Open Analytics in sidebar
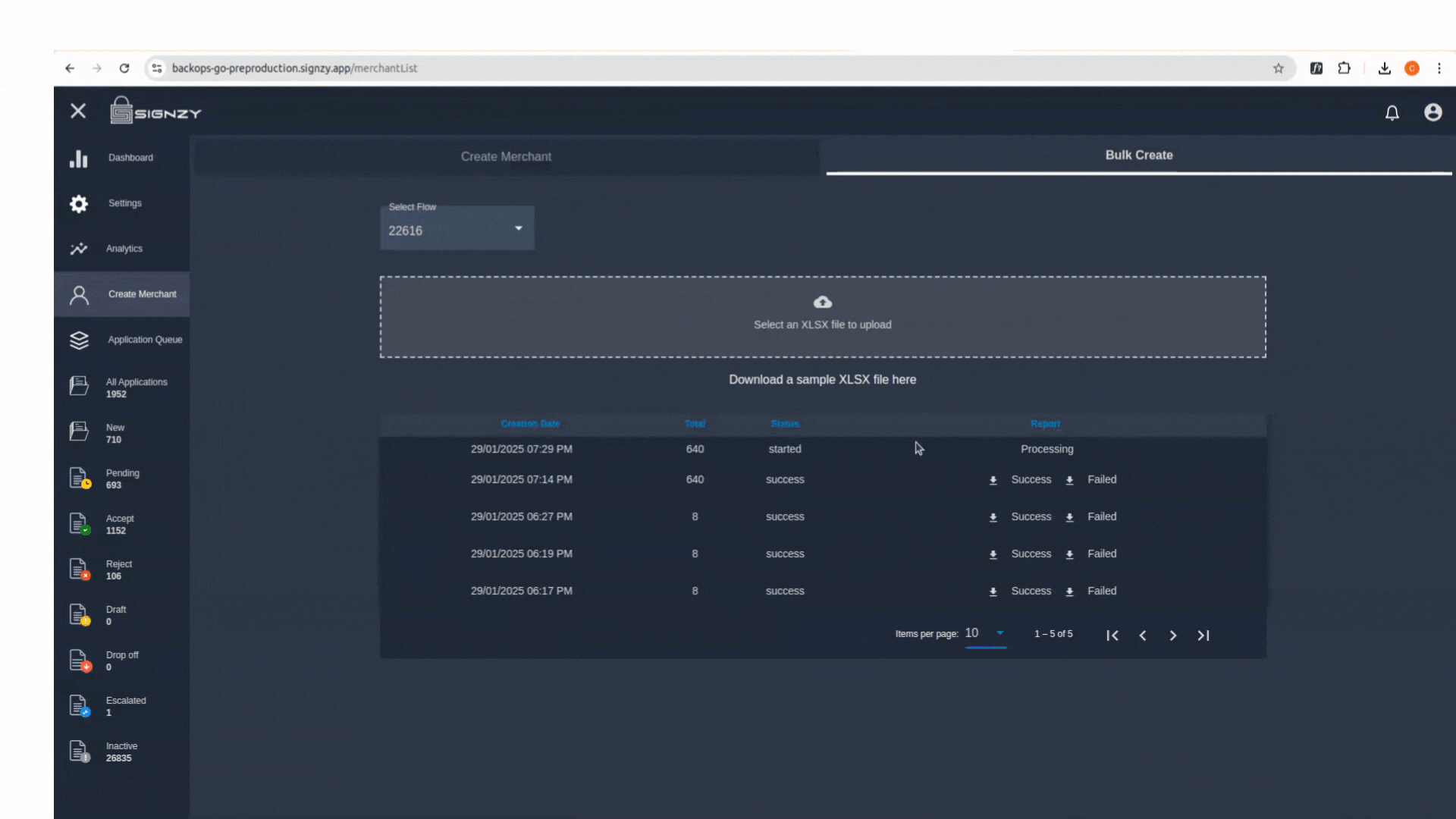 pyautogui.click(x=121, y=249)
